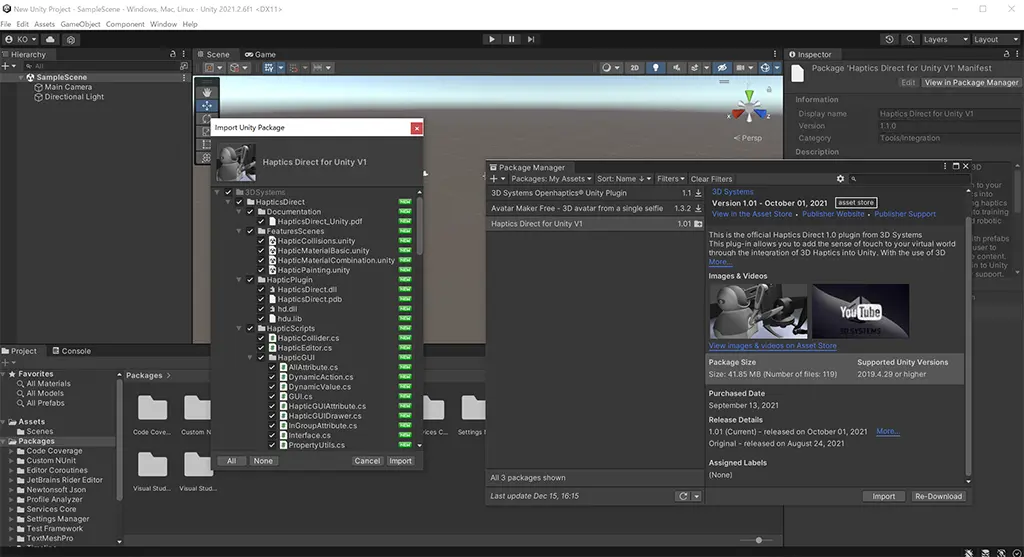Select the Hand tool in Scene view
This screenshot has height=557, width=1024.
pyautogui.click(x=207, y=92)
